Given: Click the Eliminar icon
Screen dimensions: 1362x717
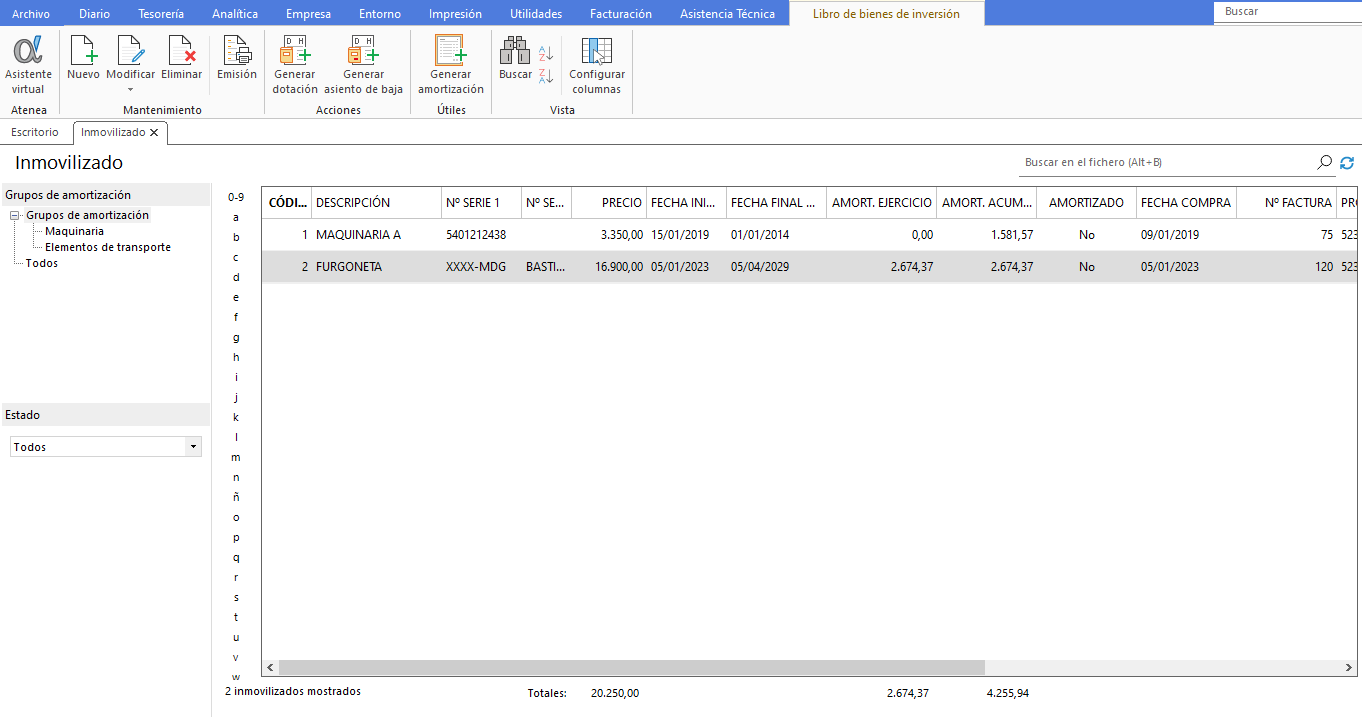Looking at the screenshot, I should pos(181,50).
